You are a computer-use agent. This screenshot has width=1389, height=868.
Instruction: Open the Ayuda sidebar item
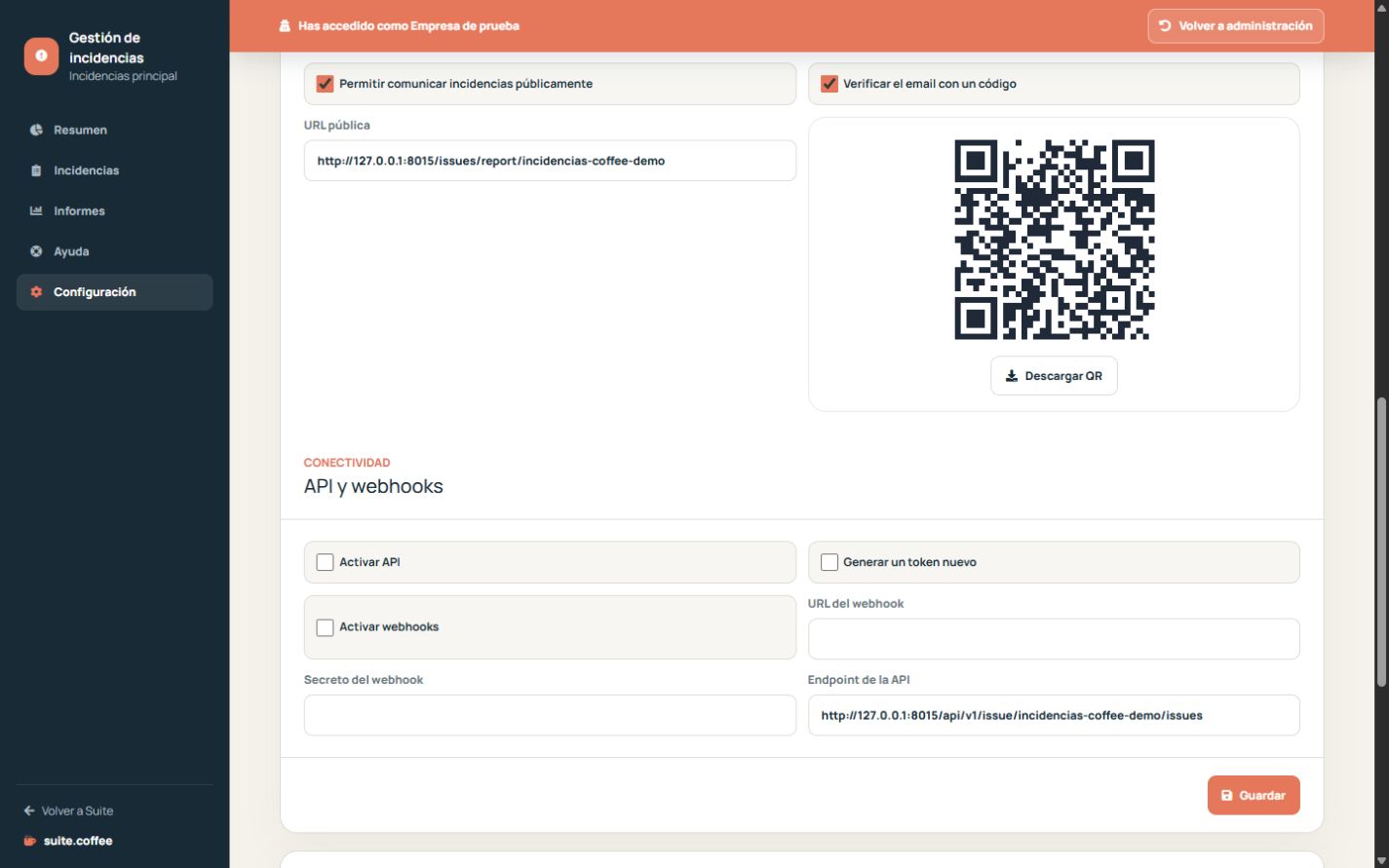[114, 251]
